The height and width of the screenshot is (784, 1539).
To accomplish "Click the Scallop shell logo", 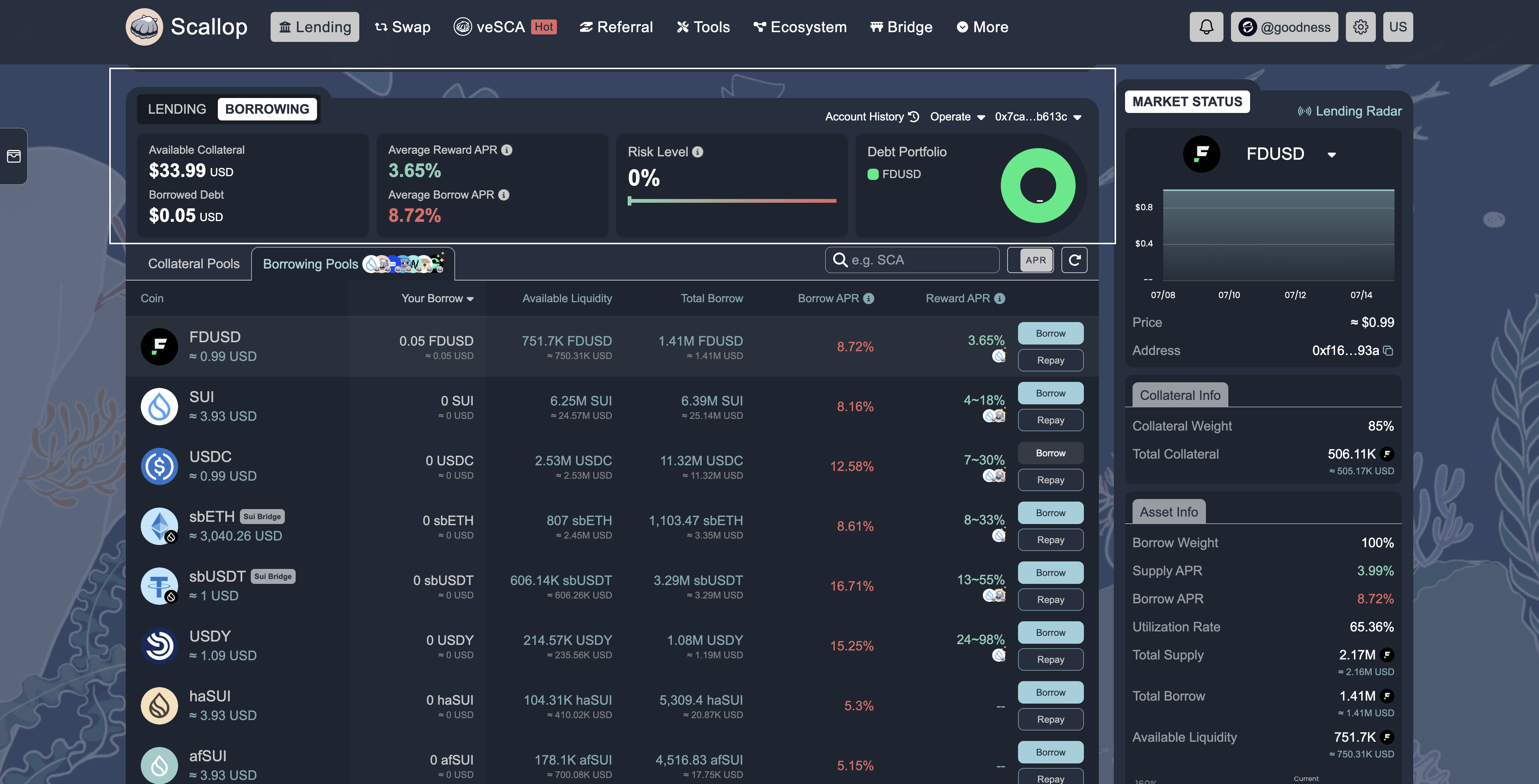I will pyautogui.click(x=144, y=27).
